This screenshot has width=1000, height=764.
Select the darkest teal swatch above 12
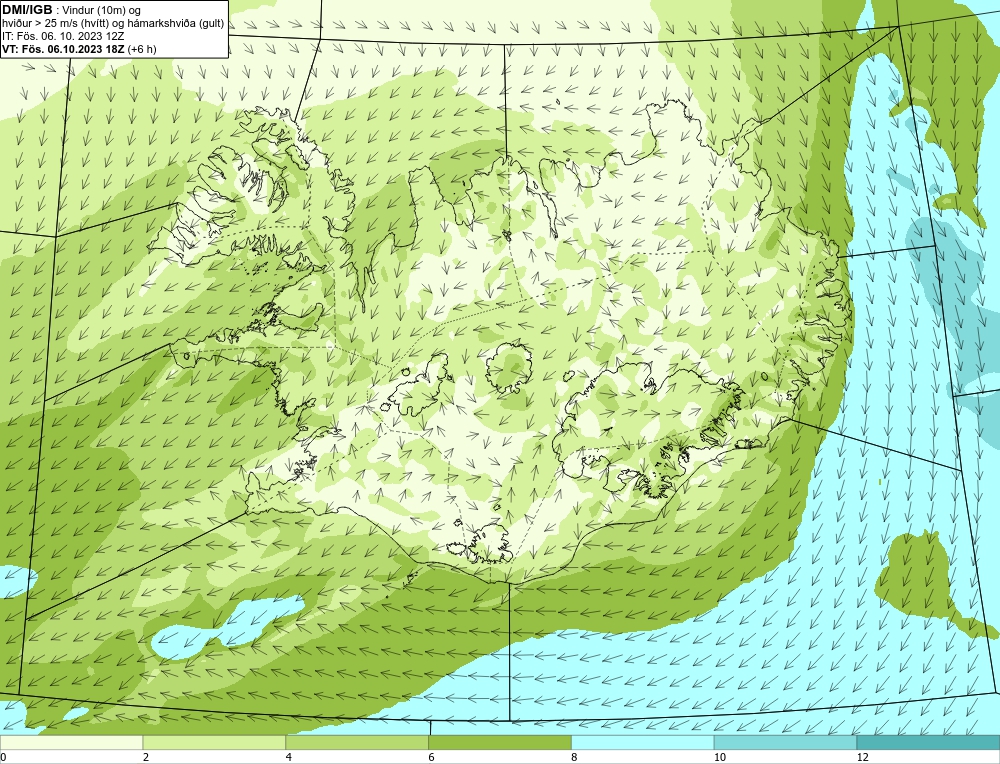point(929,743)
